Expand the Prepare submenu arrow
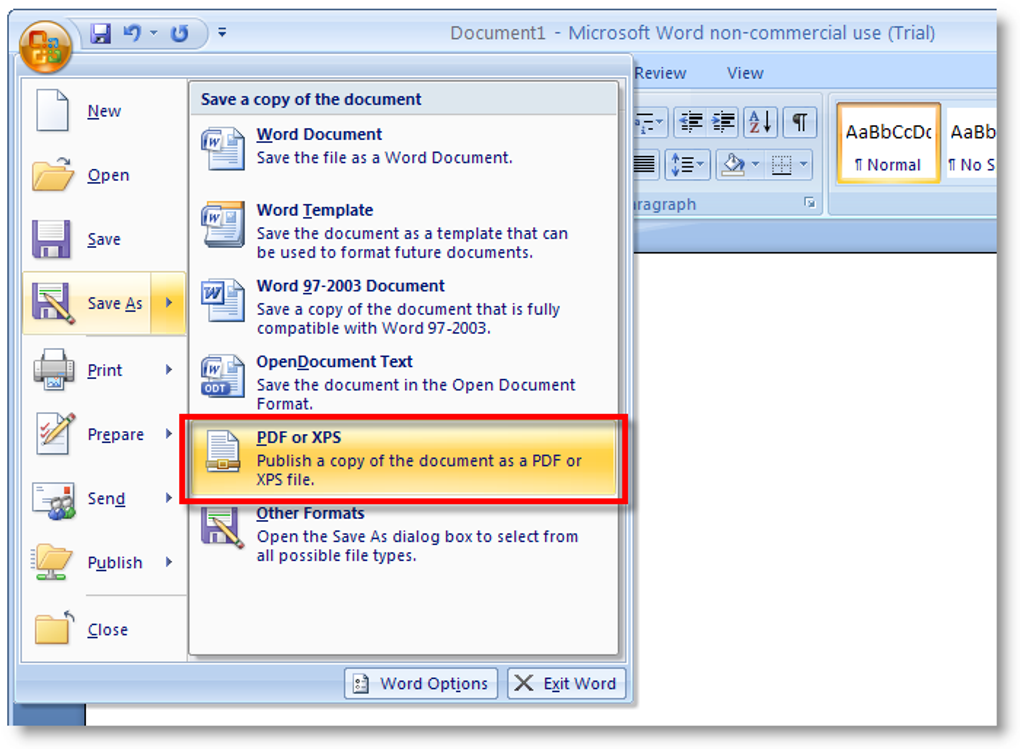 168,434
